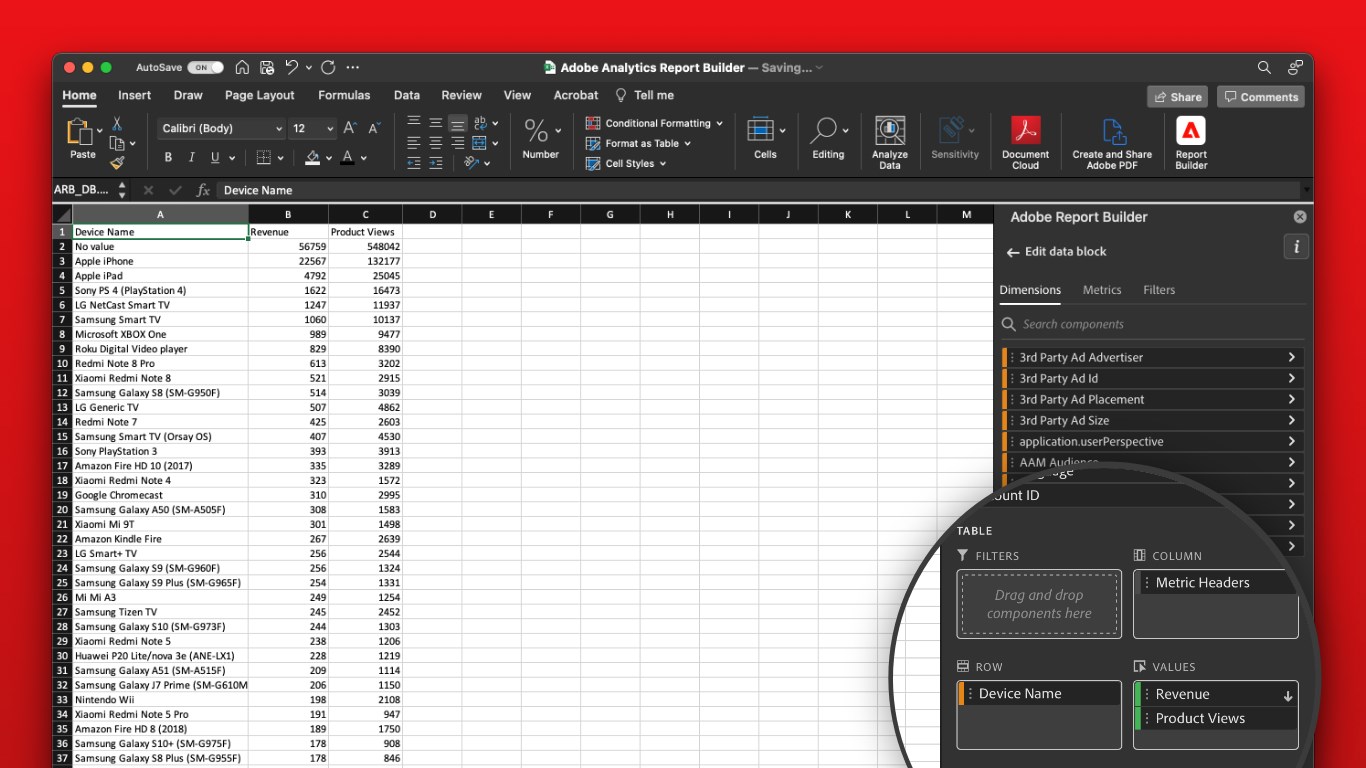Click the Share button

pos(1177,97)
